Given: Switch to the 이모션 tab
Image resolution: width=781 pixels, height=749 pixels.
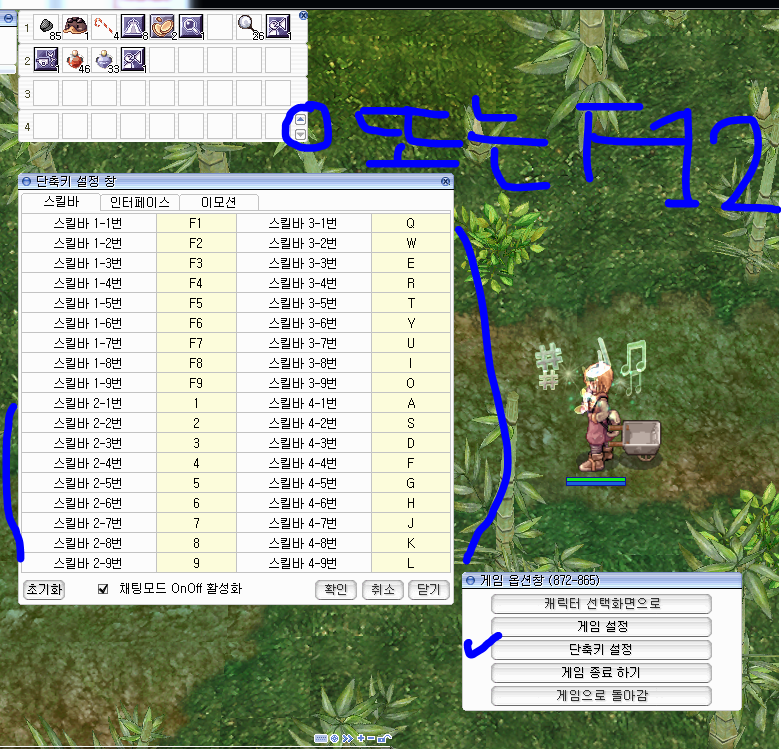Looking at the screenshot, I should click(x=219, y=203).
